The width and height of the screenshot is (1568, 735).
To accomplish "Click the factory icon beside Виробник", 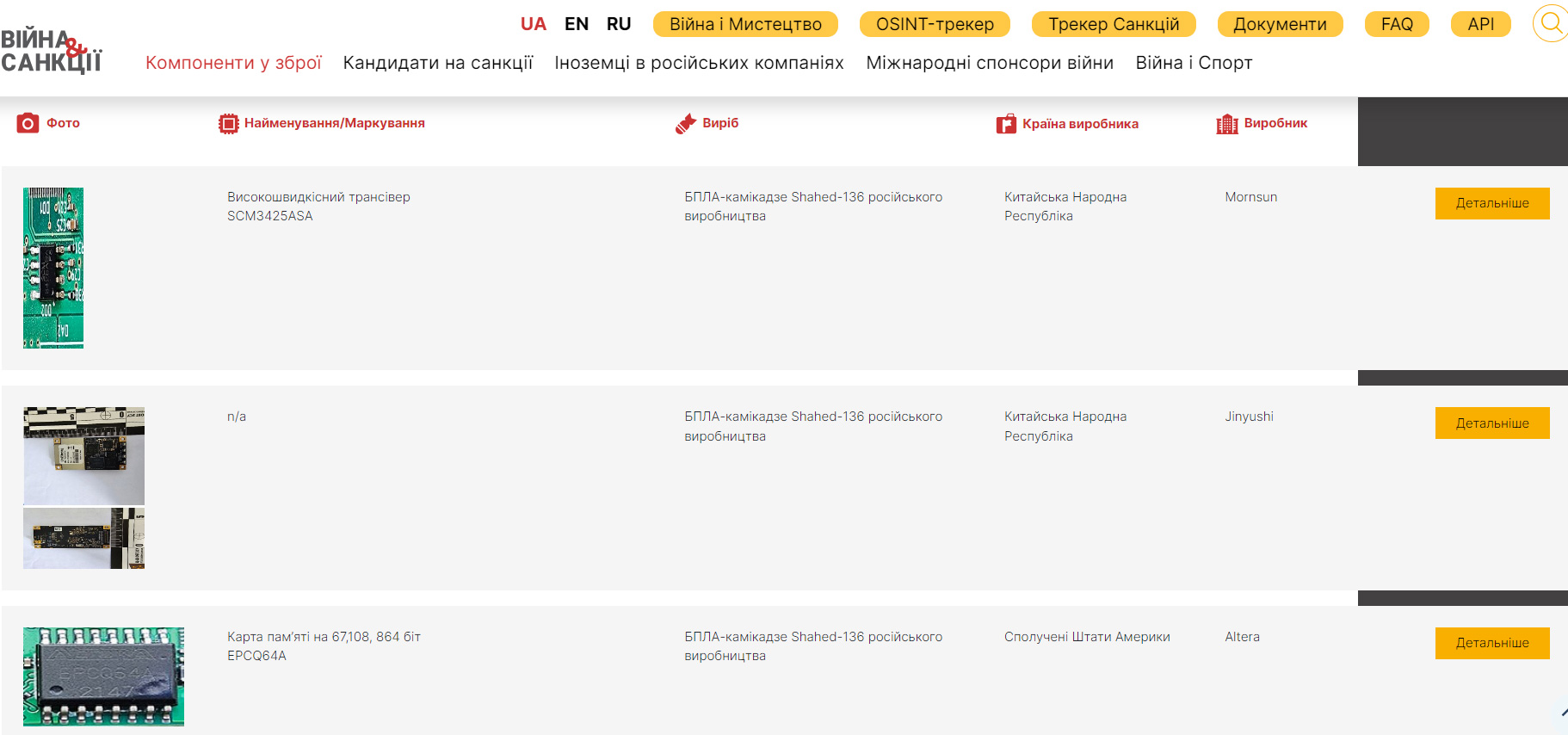I will tap(1226, 124).
